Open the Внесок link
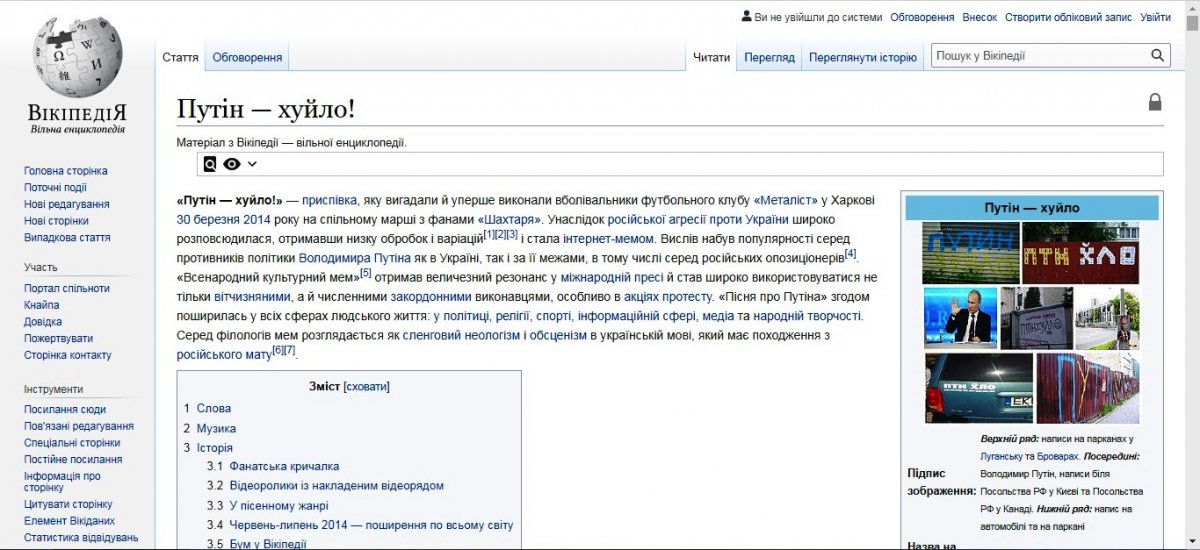 click(980, 17)
